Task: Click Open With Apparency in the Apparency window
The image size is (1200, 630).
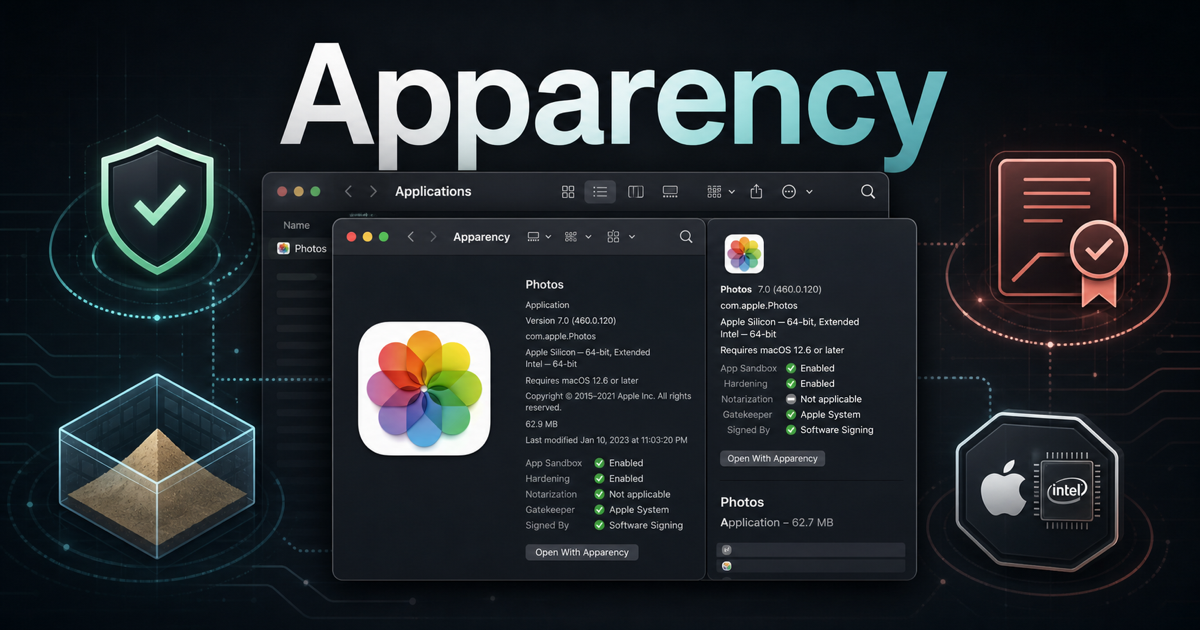Action: pyautogui.click(x=582, y=552)
